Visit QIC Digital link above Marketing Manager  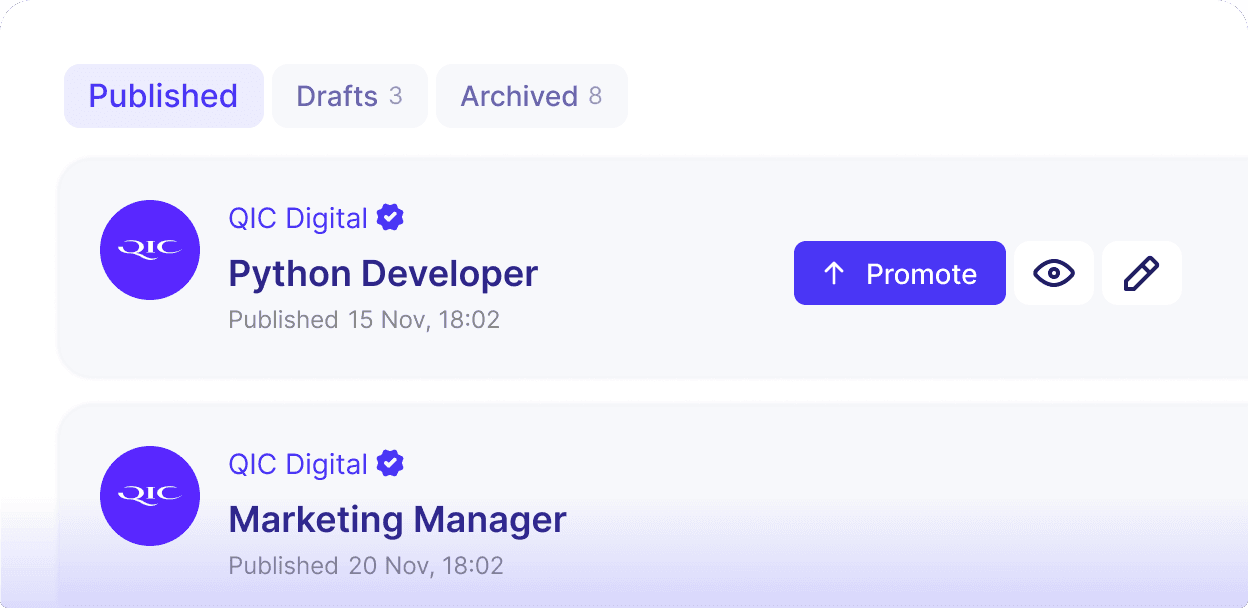coord(298,465)
